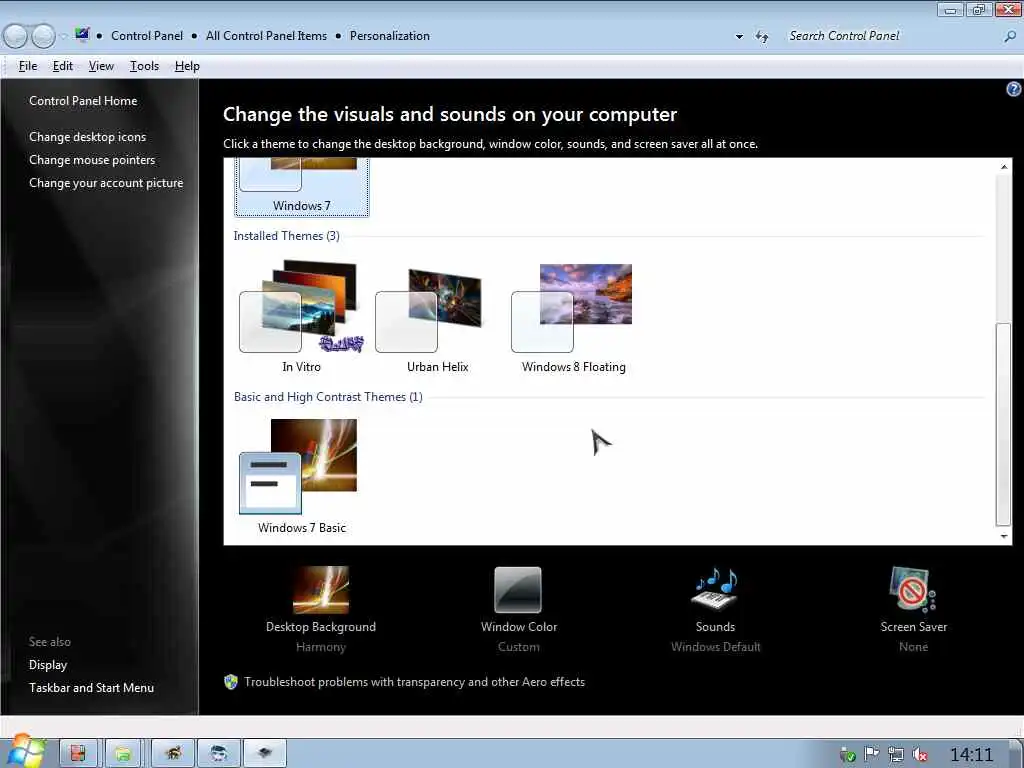
Task: Click Windows Default label under Sounds
Action: (715, 647)
